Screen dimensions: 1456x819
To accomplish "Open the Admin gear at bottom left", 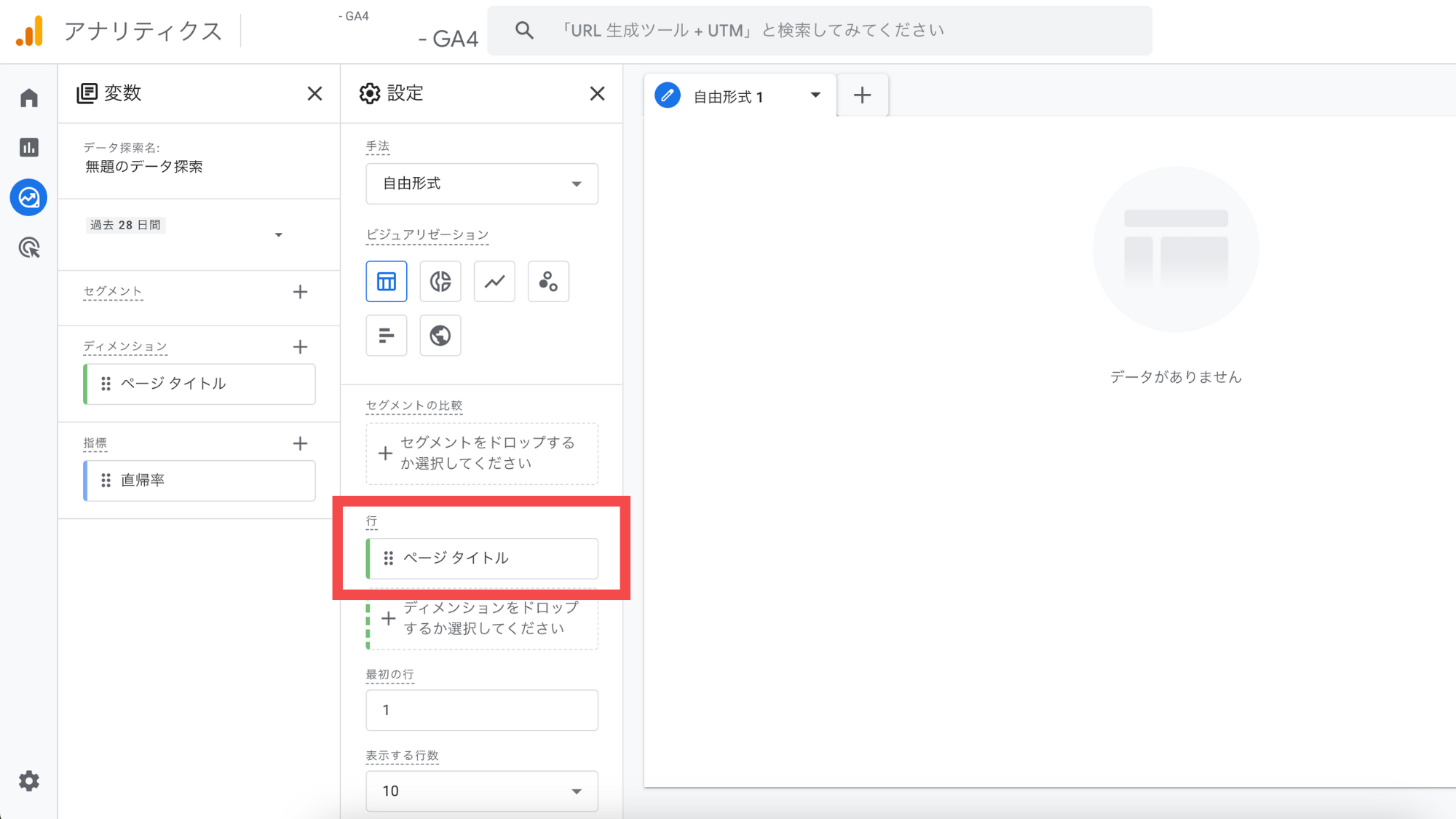I will (x=29, y=781).
